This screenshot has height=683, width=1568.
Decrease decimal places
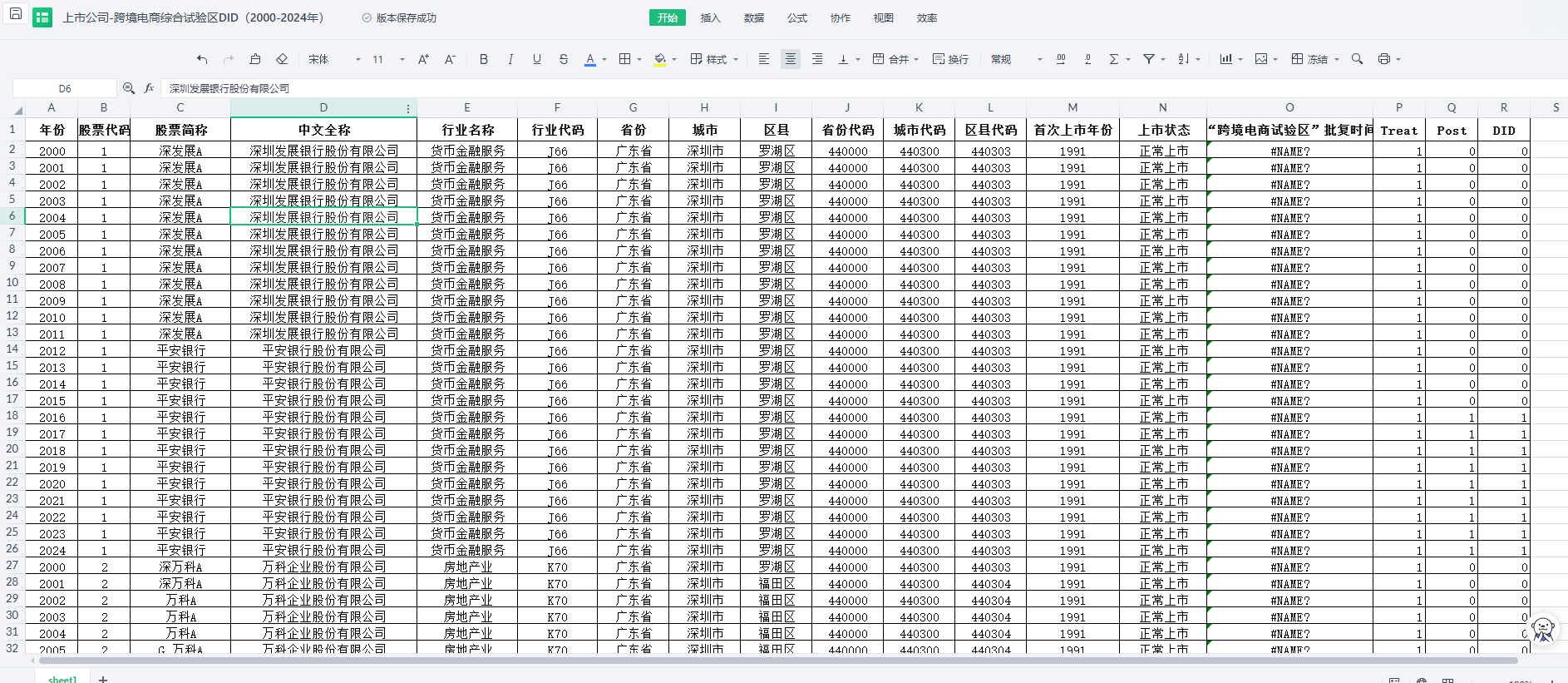coord(1087,59)
